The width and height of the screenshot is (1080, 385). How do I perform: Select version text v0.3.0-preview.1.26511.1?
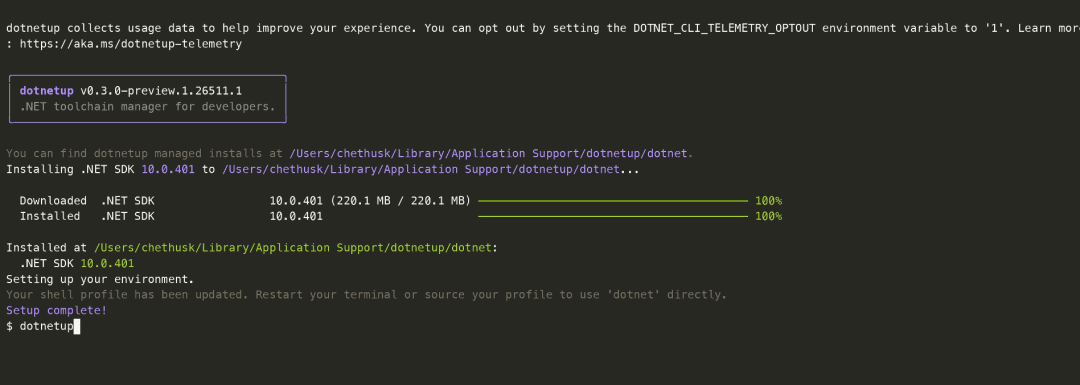pyautogui.click(x=161, y=91)
